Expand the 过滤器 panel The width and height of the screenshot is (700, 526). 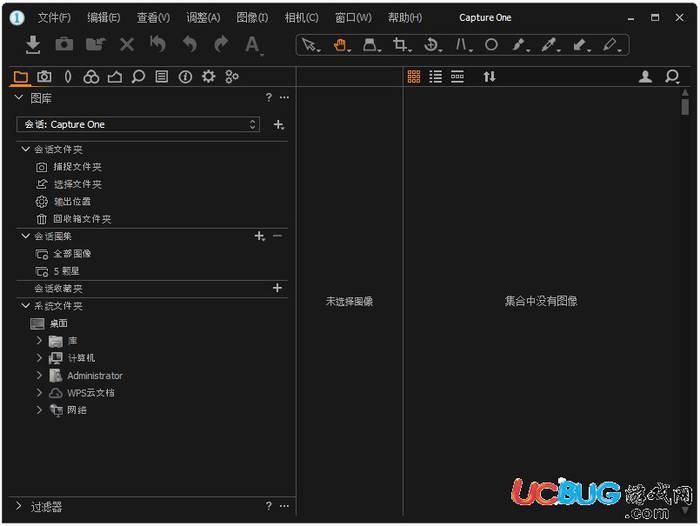(x=18, y=505)
